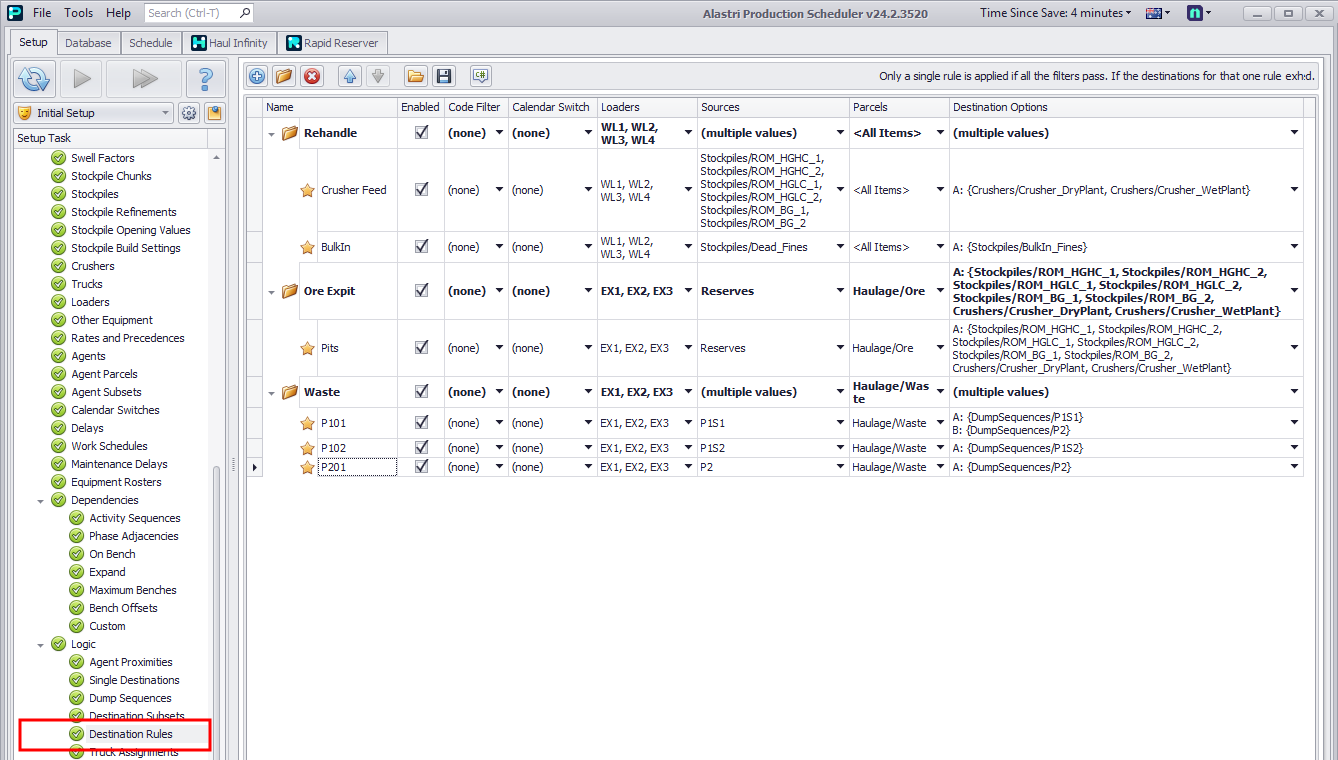
Task: Click the blue question mark help icon
Action: point(205,78)
